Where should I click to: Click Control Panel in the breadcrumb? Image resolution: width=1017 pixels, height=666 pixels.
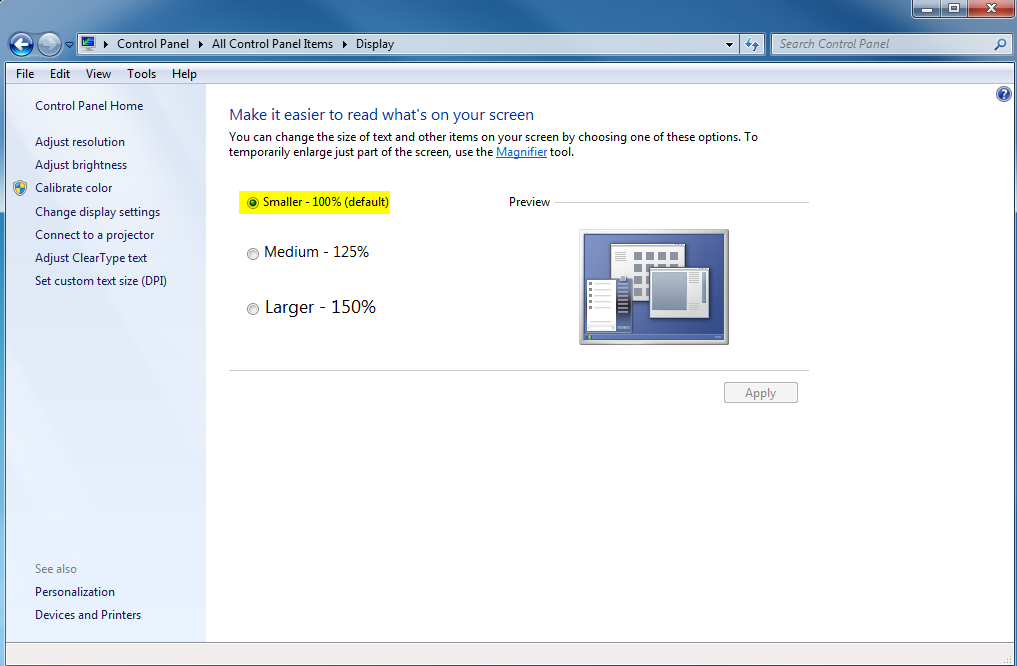153,44
